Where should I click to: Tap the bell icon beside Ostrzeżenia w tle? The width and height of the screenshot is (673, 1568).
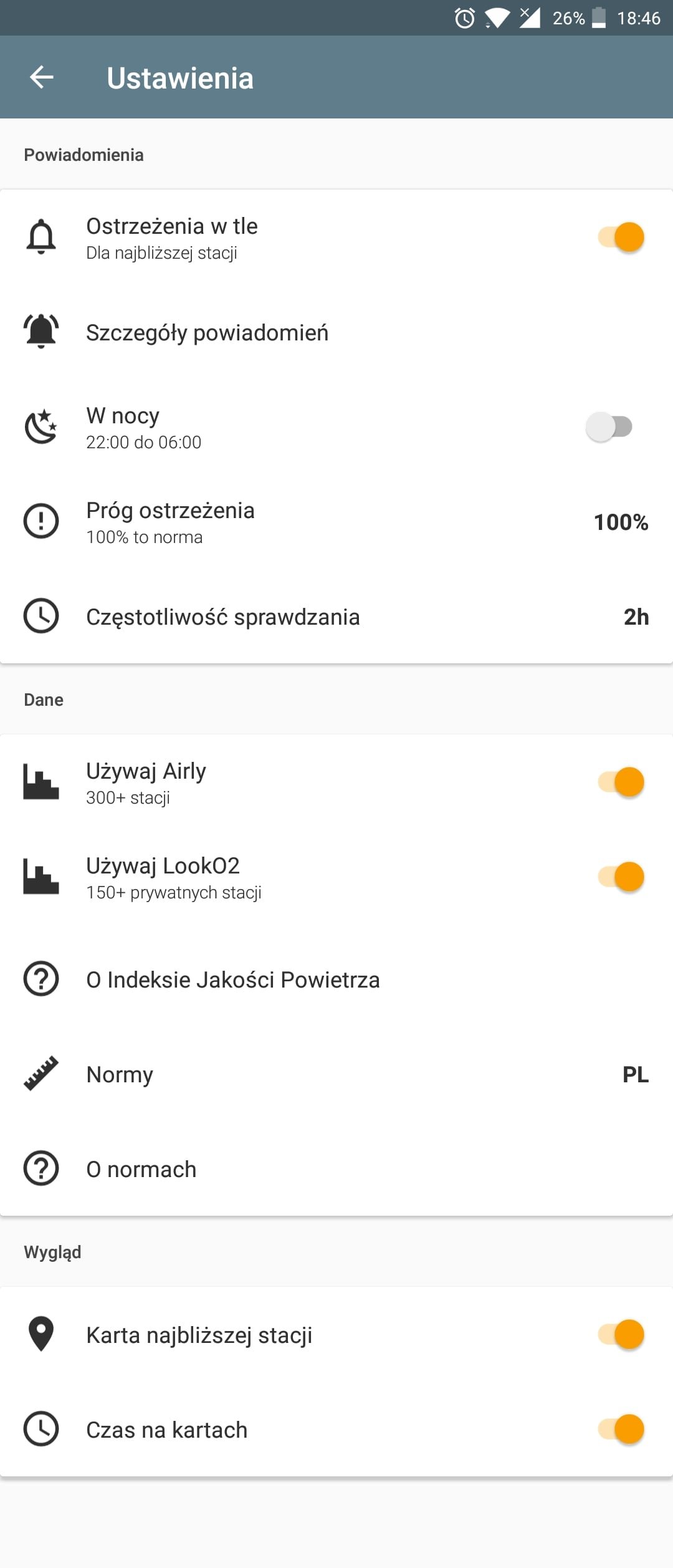[41, 237]
